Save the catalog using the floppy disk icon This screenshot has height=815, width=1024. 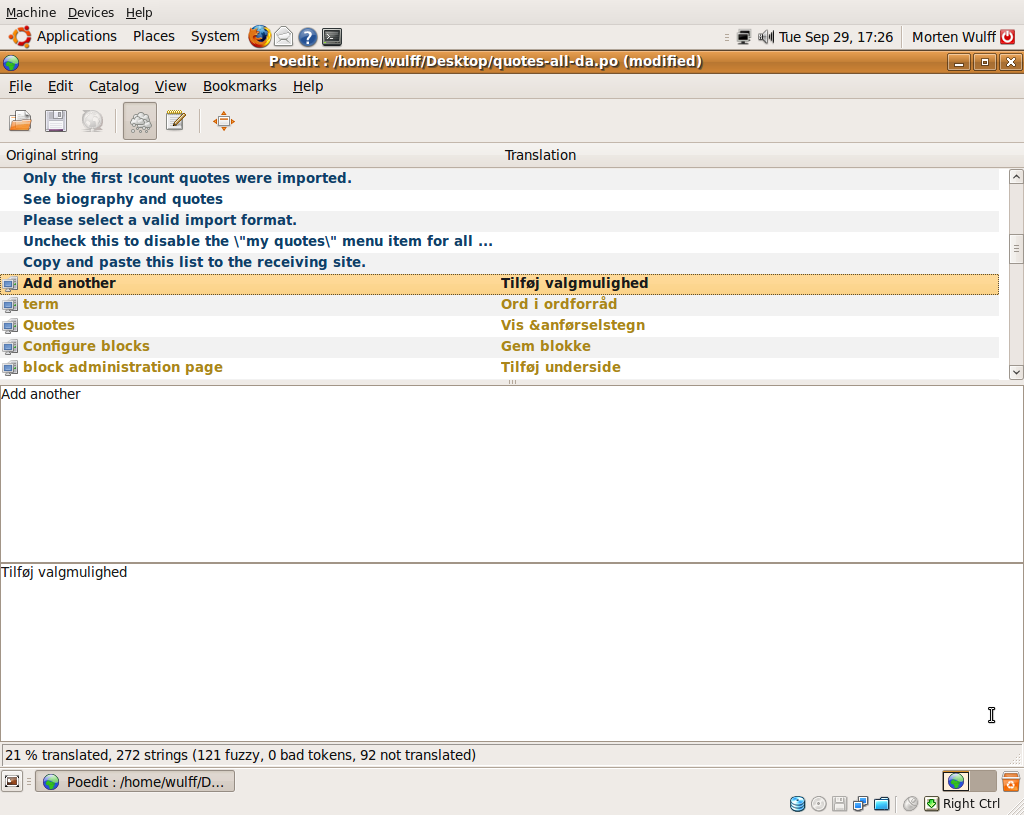pos(56,121)
